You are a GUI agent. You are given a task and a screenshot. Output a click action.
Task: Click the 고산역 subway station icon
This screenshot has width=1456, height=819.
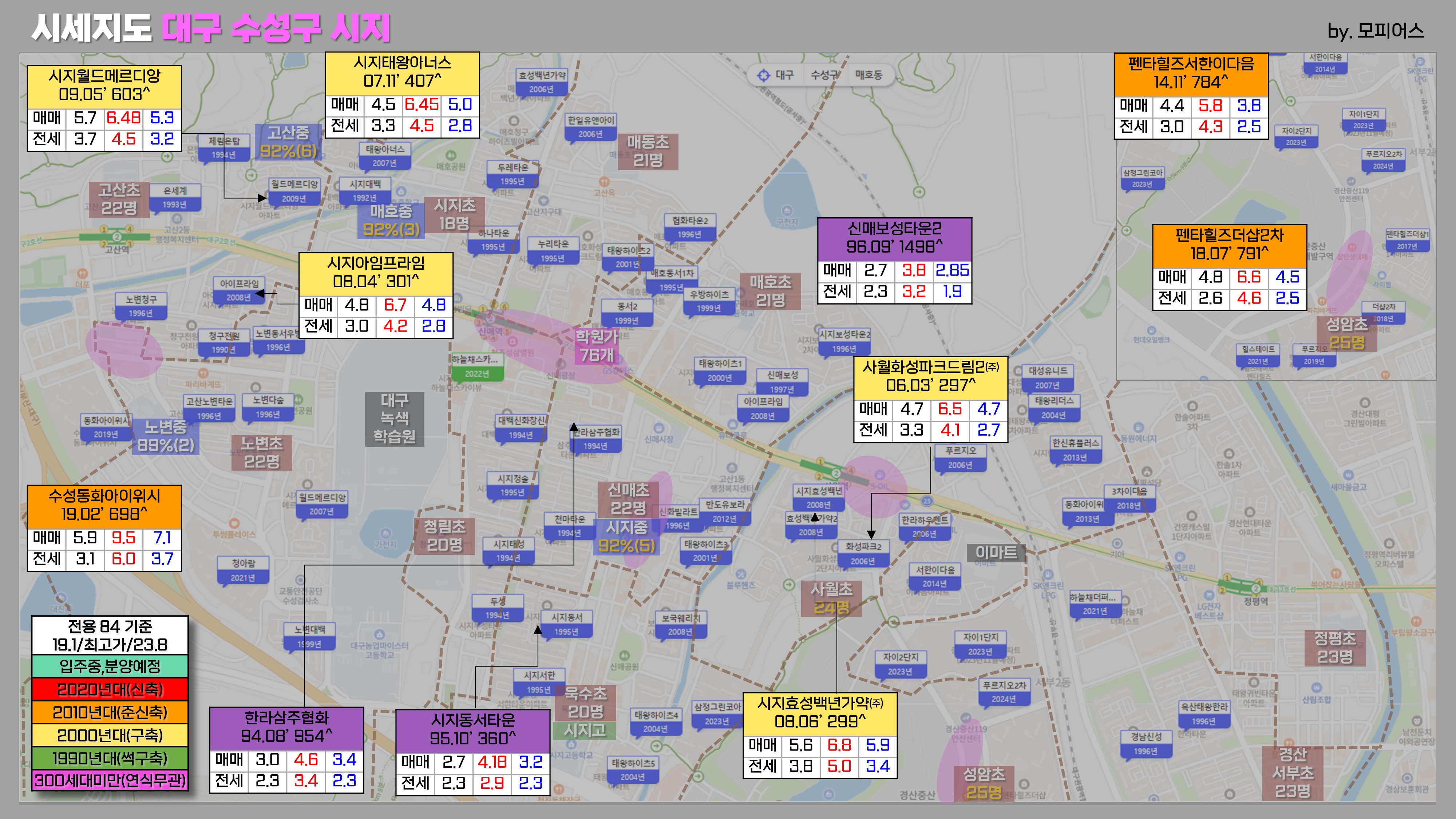point(116,237)
